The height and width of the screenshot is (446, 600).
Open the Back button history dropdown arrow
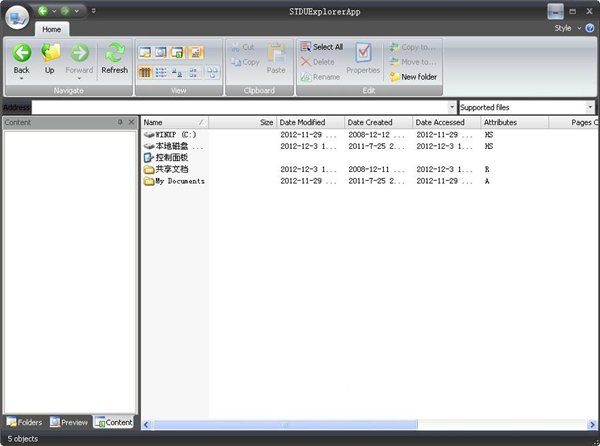pos(21,78)
